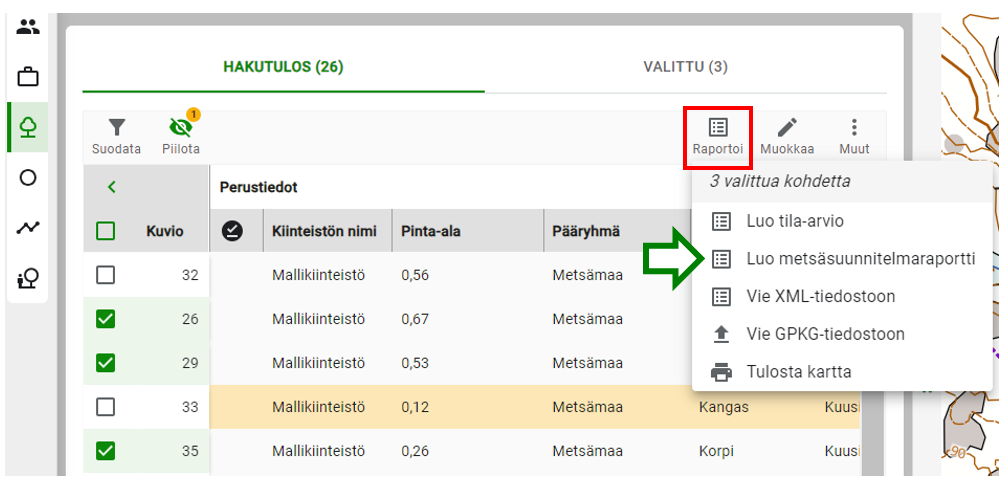
Task: Click area value 0,53 in row 29
Action: click(416, 363)
